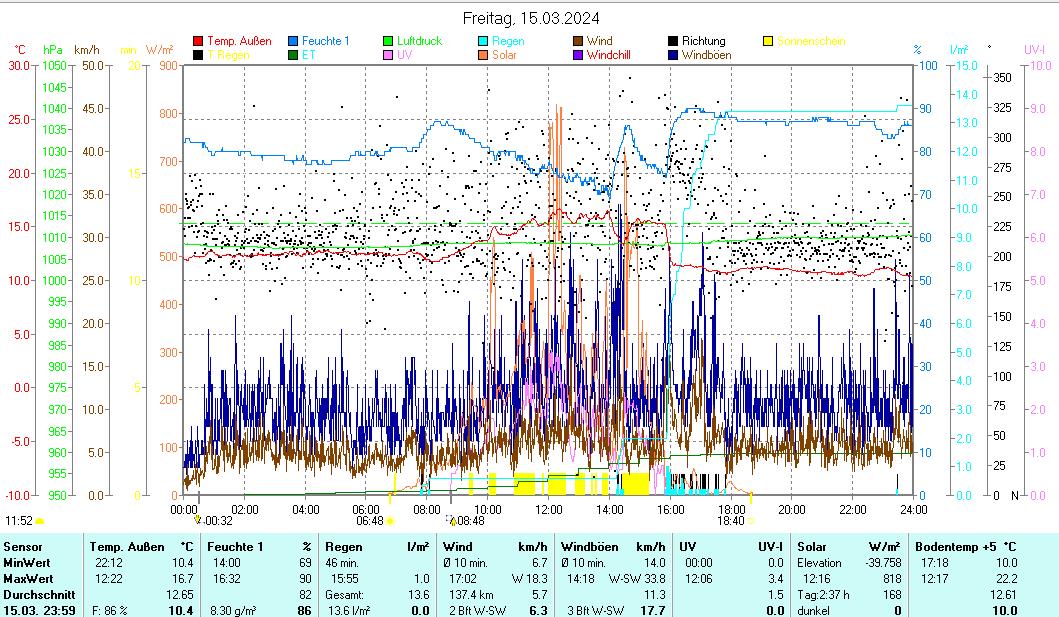Click the hPa pressure axis label
Screen dimensions: 1059x617
click(52, 49)
